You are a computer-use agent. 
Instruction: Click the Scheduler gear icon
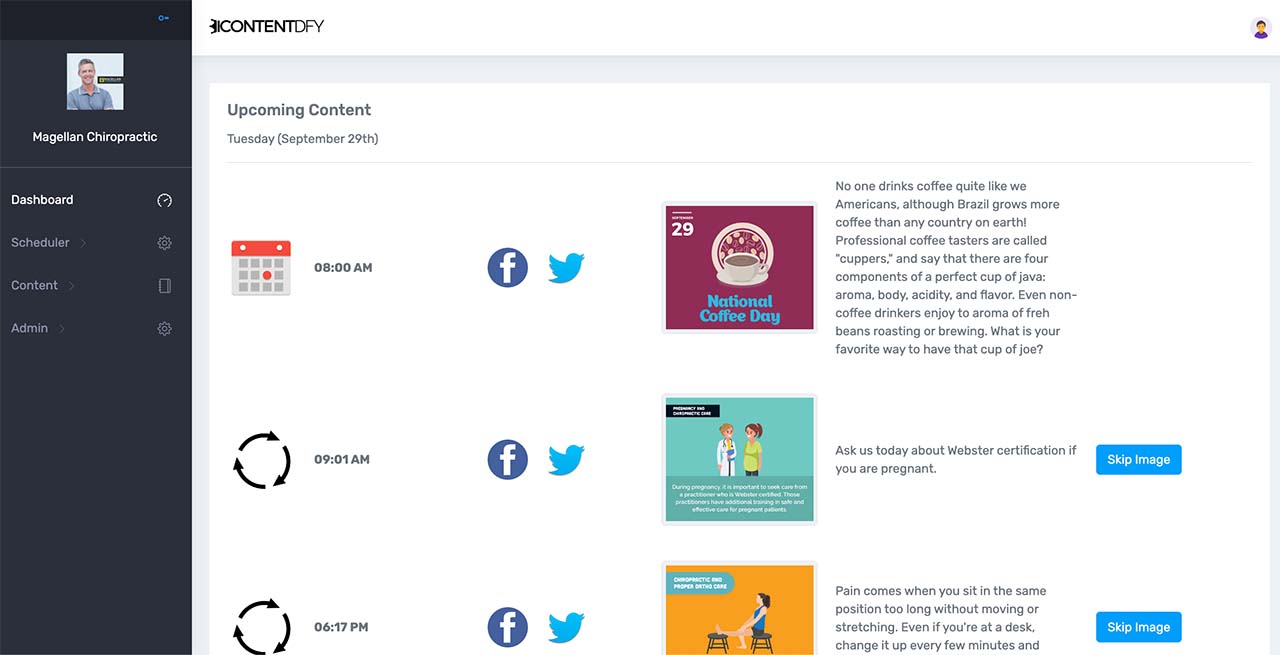click(x=165, y=243)
